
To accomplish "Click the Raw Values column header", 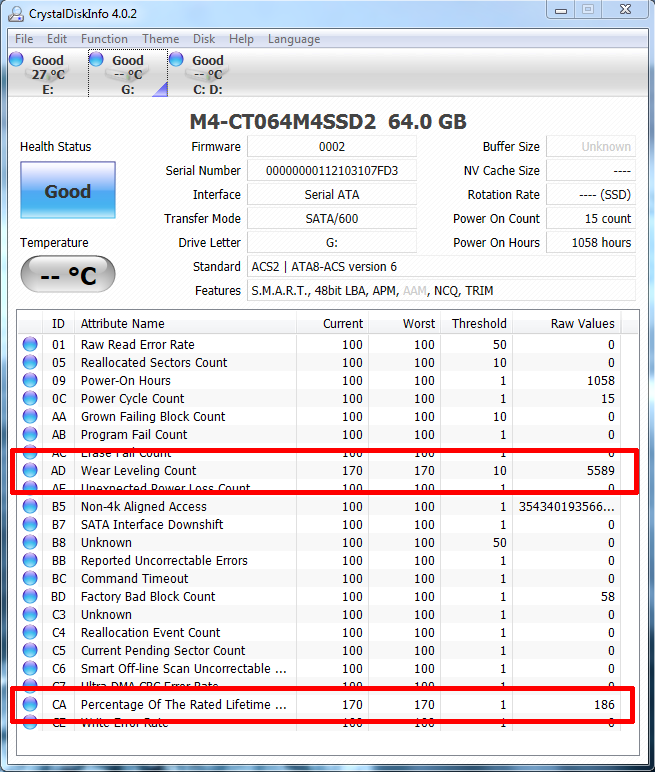I will (567, 323).
